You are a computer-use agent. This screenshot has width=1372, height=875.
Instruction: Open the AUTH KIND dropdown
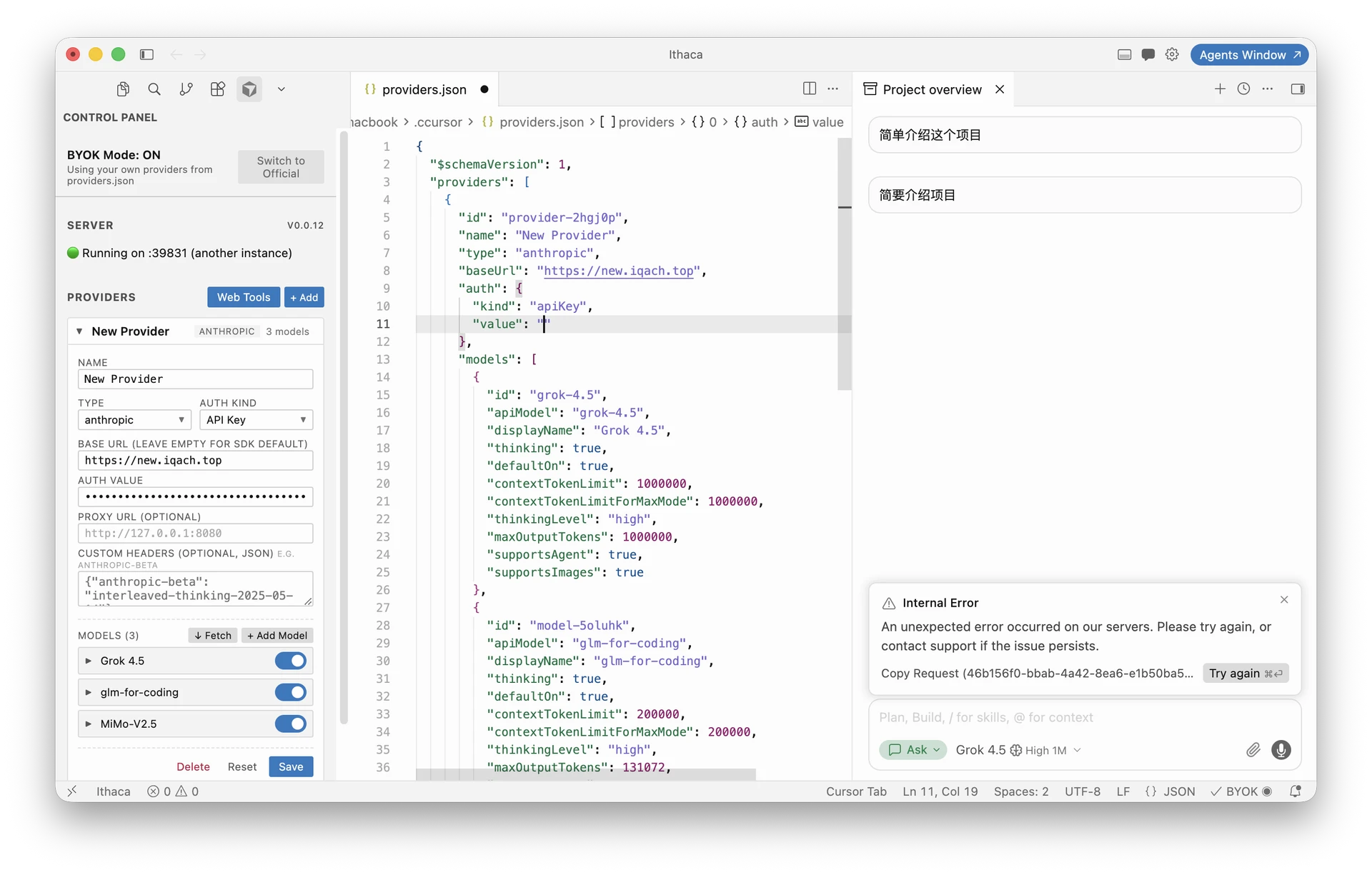click(256, 420)
